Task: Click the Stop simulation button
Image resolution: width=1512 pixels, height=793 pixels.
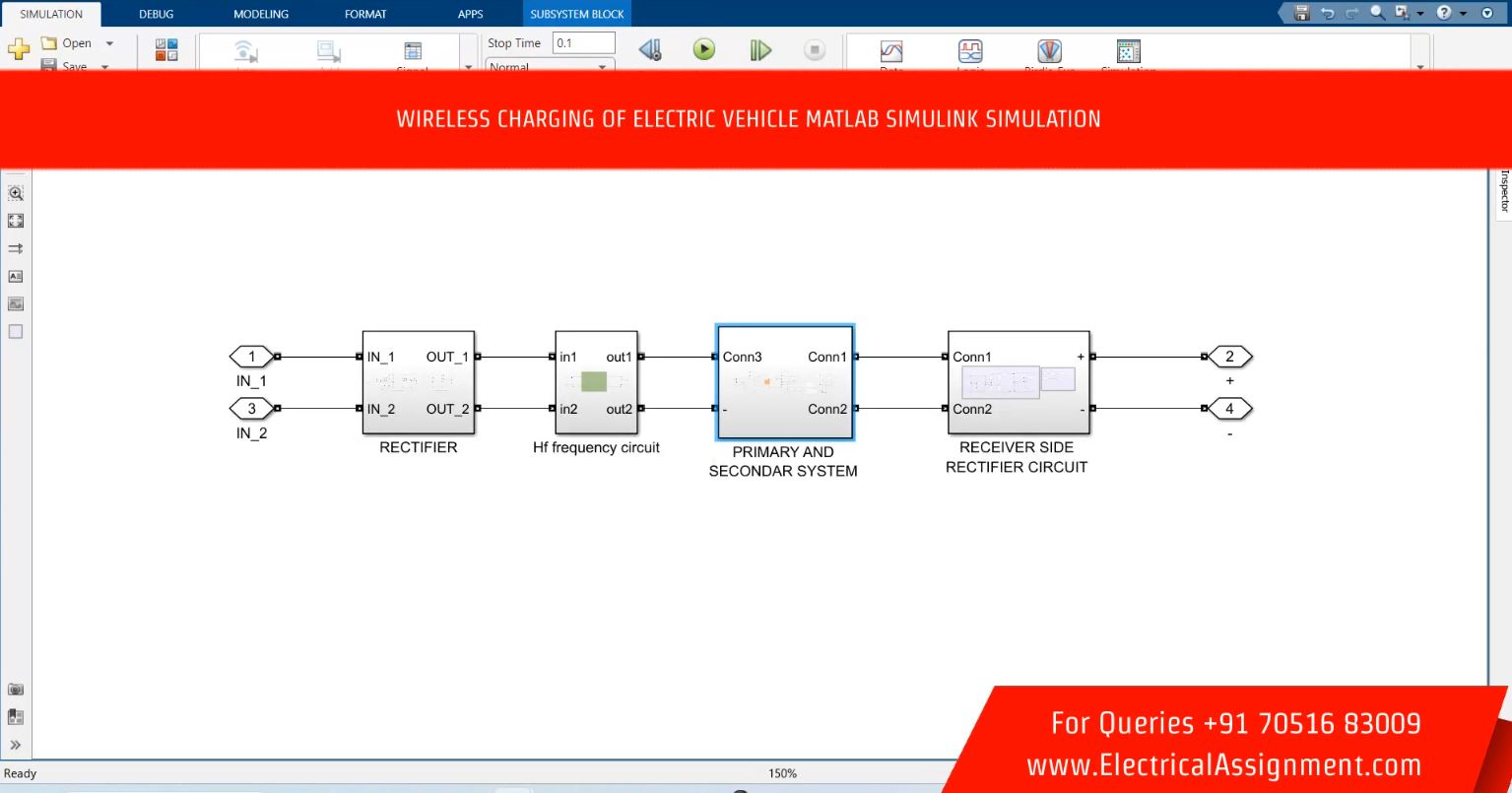Action: pos(814,50)
